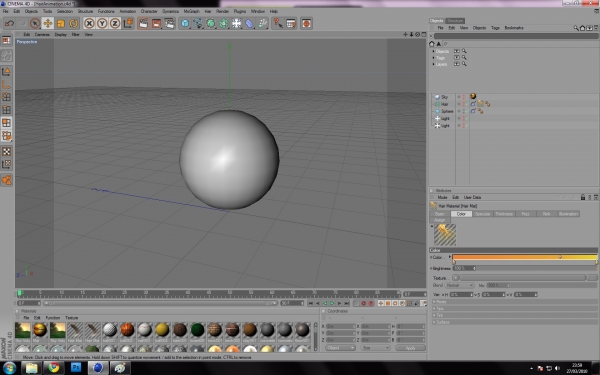This screenshot has height=375, width=600.
Task: Open the scene light objects icon
Action: point(237,23)
